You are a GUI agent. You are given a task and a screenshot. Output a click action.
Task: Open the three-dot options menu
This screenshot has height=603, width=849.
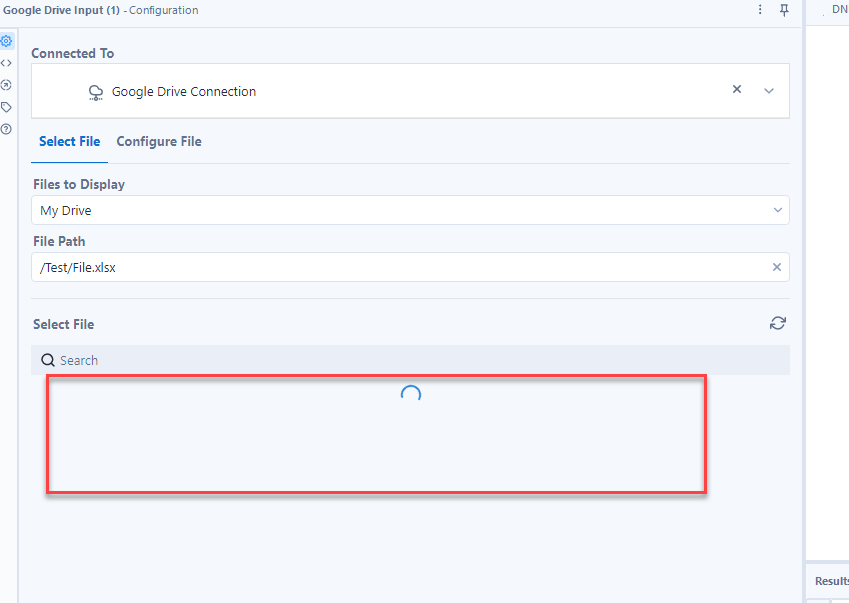click(x=759, y=10)
